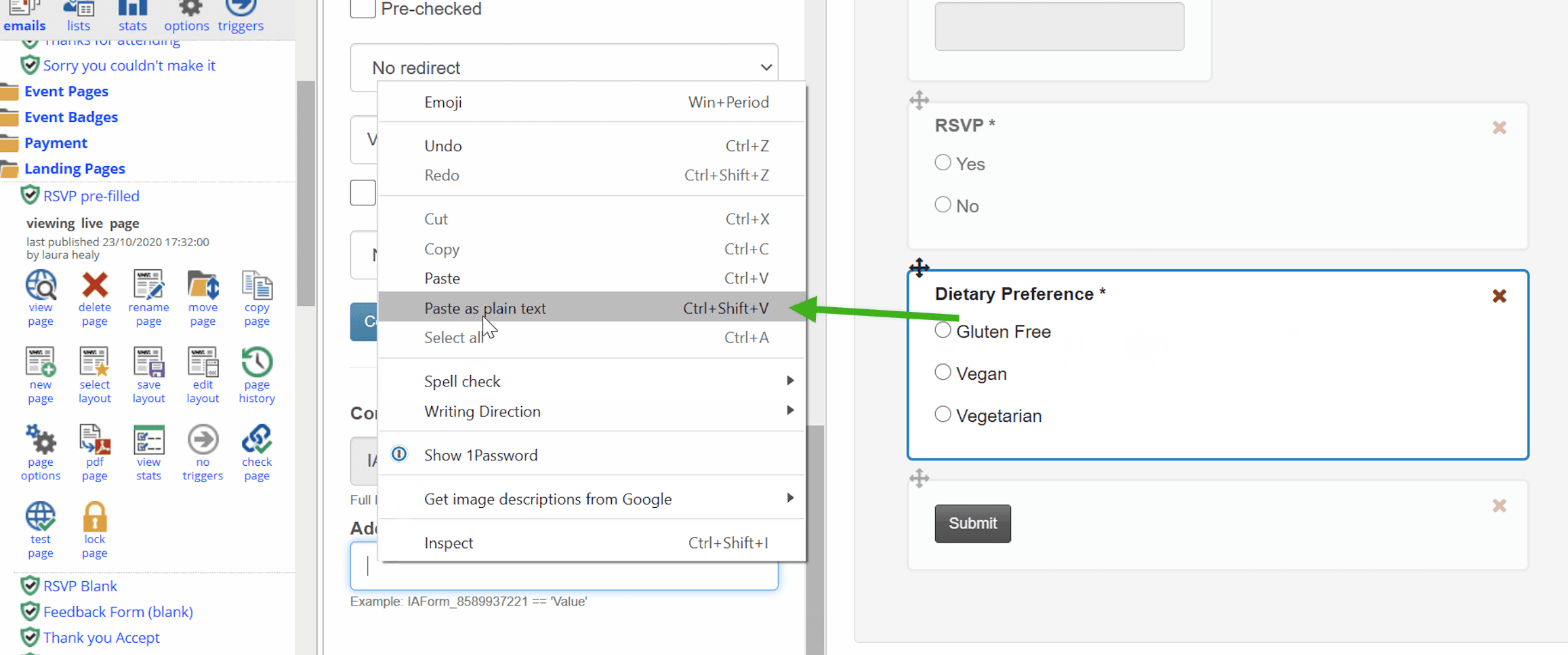Image resolution: width=1568 pixels, height=655 pixels.
Task: Open the rename page tool
Action: coord(148,285)
